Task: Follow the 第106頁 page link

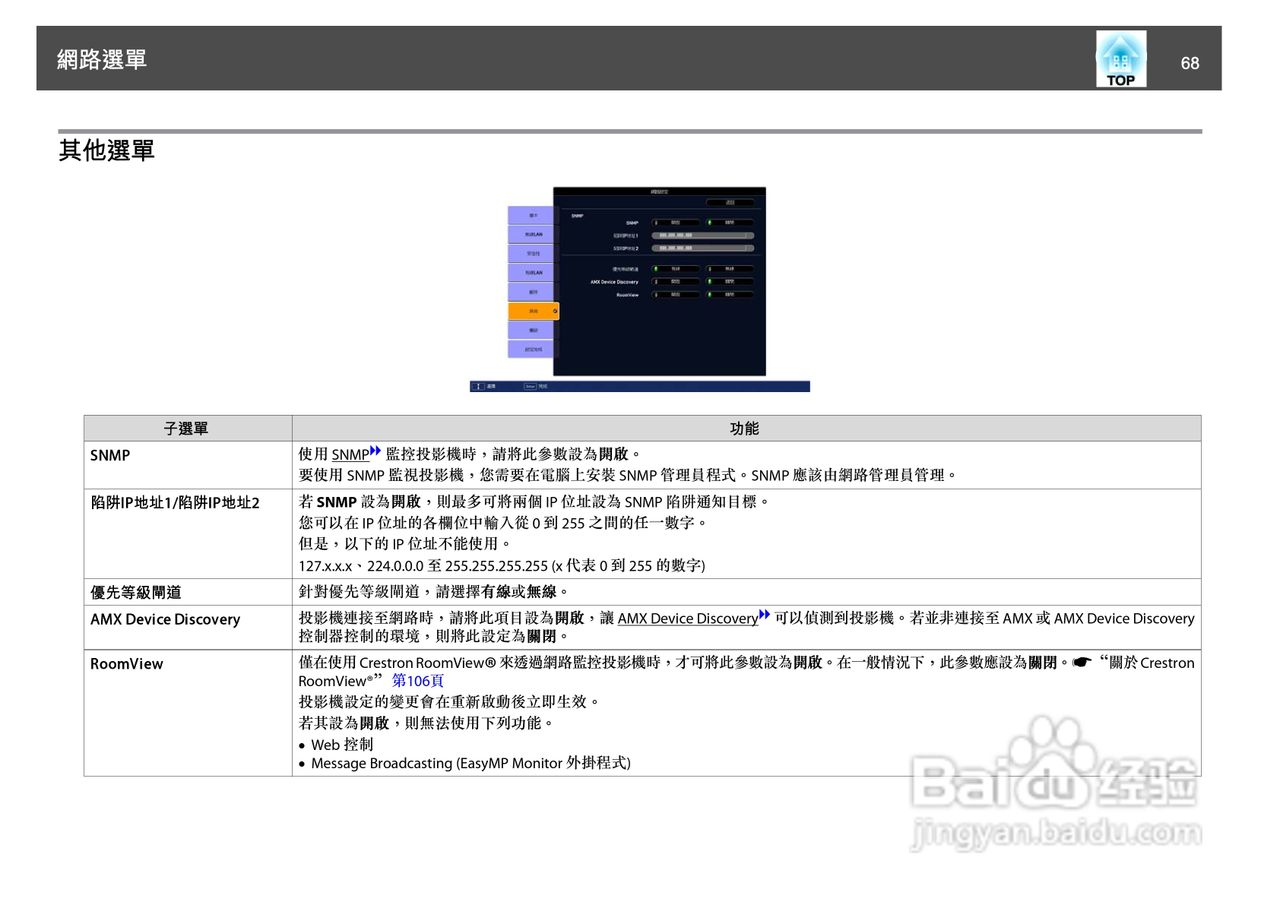Action: [418, 681]
